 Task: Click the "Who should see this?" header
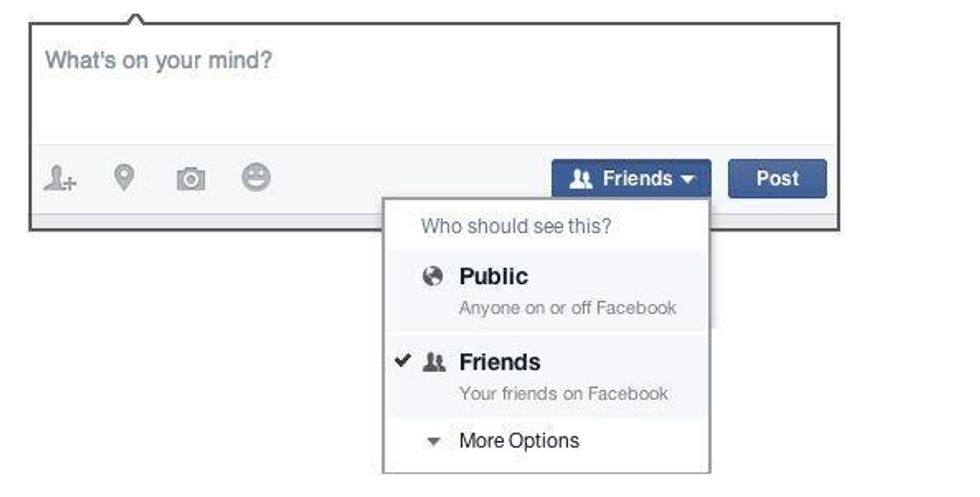[515, 226]
